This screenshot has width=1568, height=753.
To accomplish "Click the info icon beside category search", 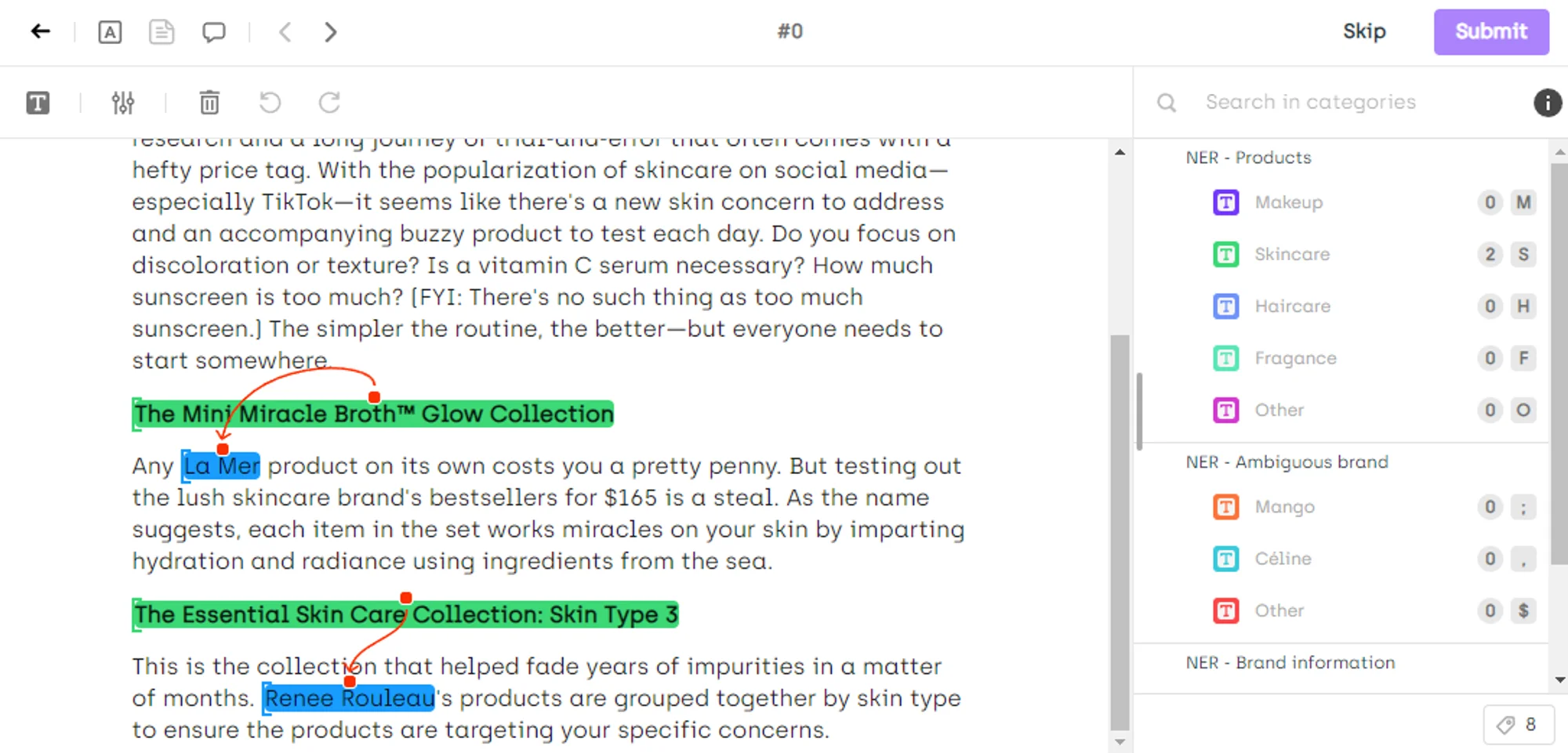I will pyautogui.click(x=1548, y=102).
